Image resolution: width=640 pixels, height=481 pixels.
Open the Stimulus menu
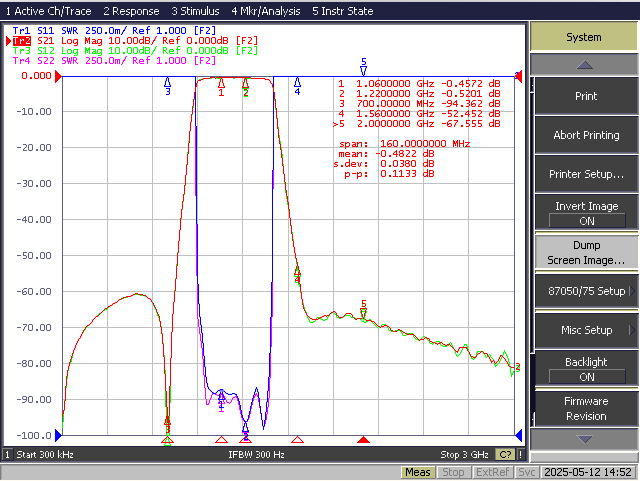click(x=195, y=11)
